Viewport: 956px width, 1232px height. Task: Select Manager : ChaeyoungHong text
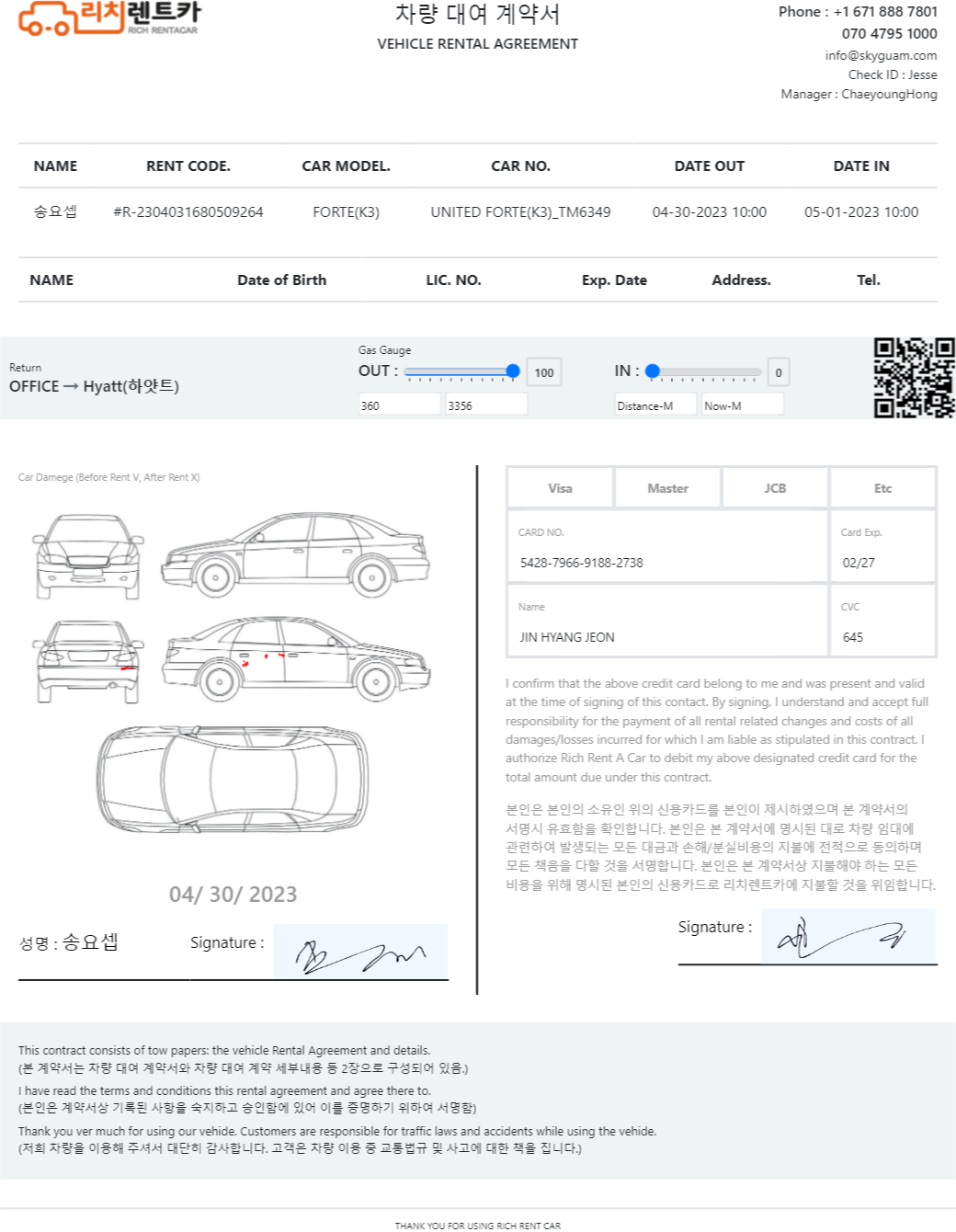[859, 95]
